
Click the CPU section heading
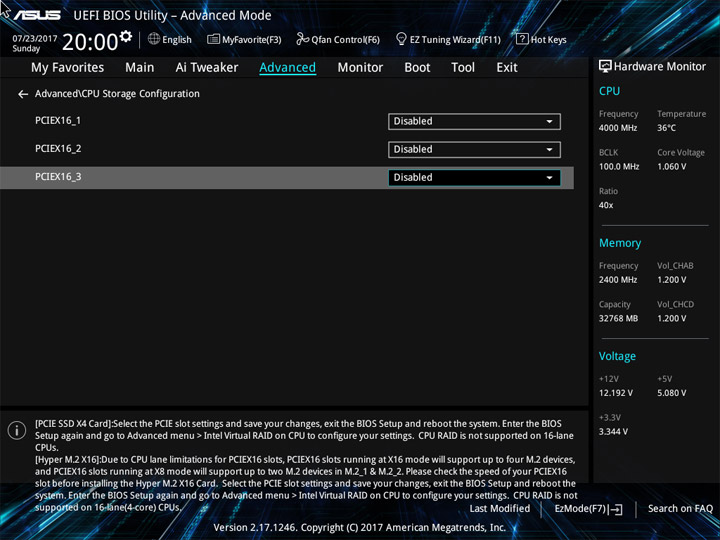click(609, 91)
